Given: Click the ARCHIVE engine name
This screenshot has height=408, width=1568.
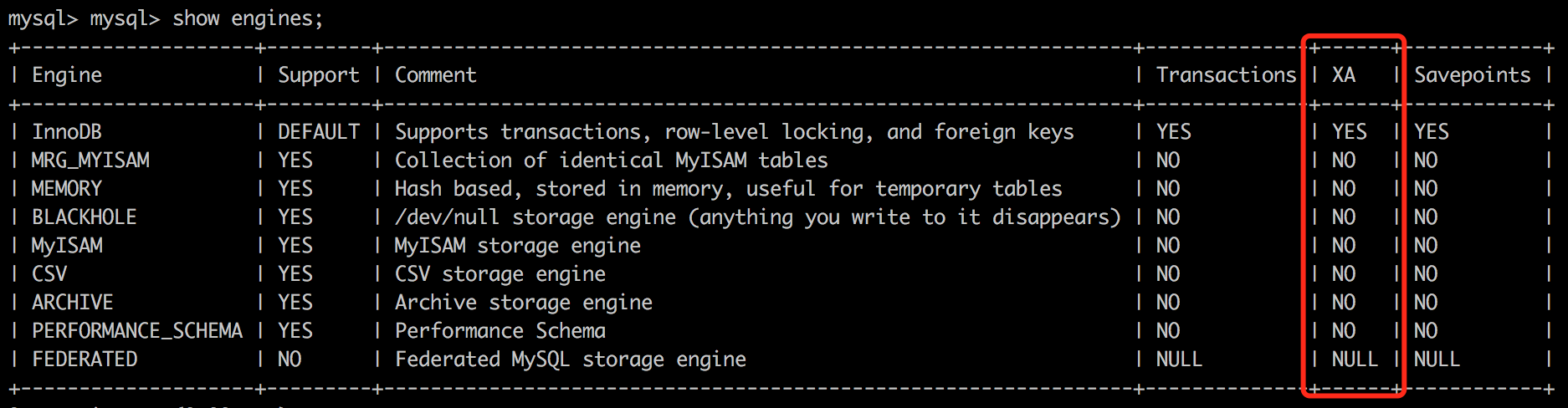Looking at the screenshot, I should [x=73, y=303].
